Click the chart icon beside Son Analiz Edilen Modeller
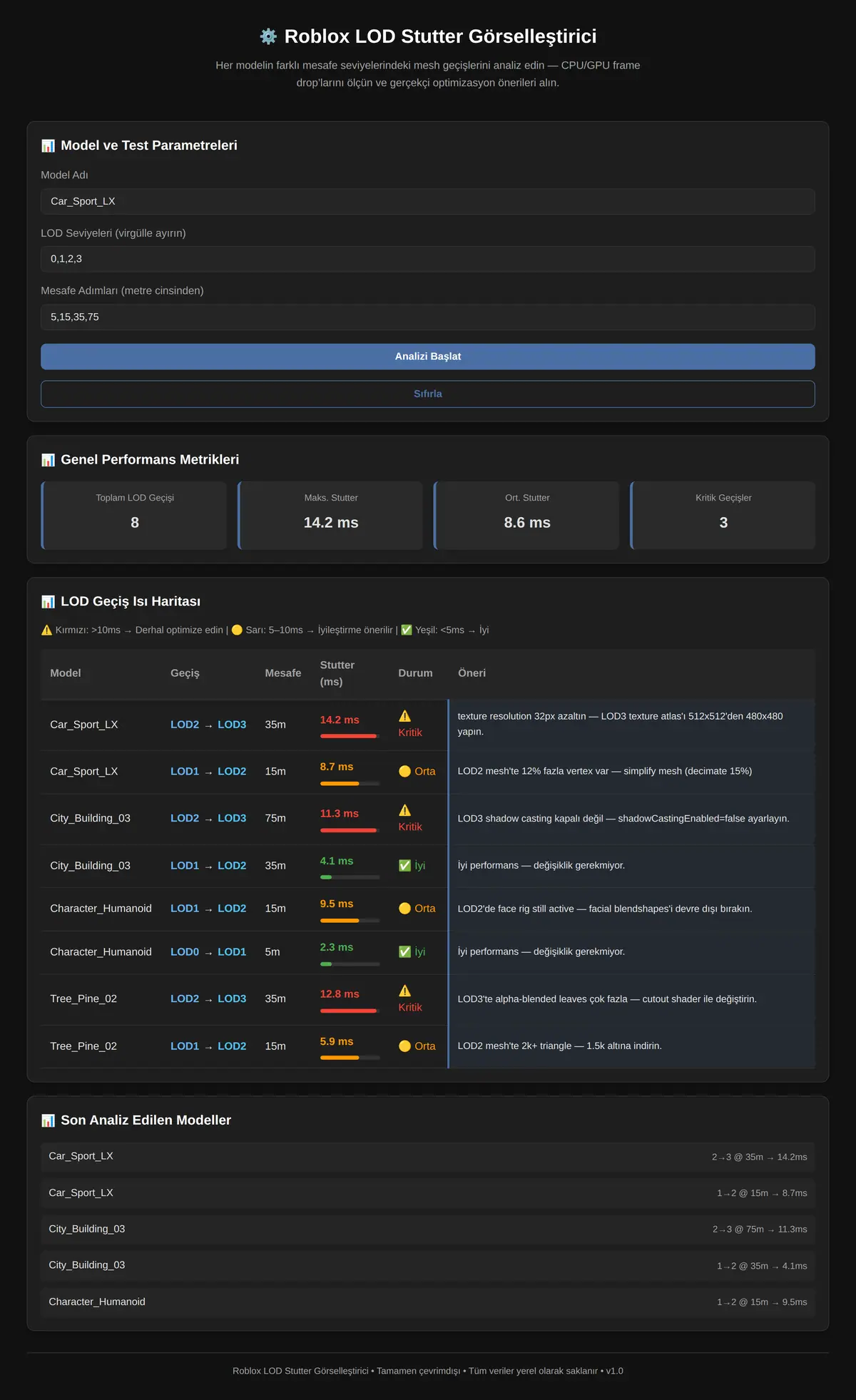The height and width of the screenshot is (1400, 856). click(48, 1120)
